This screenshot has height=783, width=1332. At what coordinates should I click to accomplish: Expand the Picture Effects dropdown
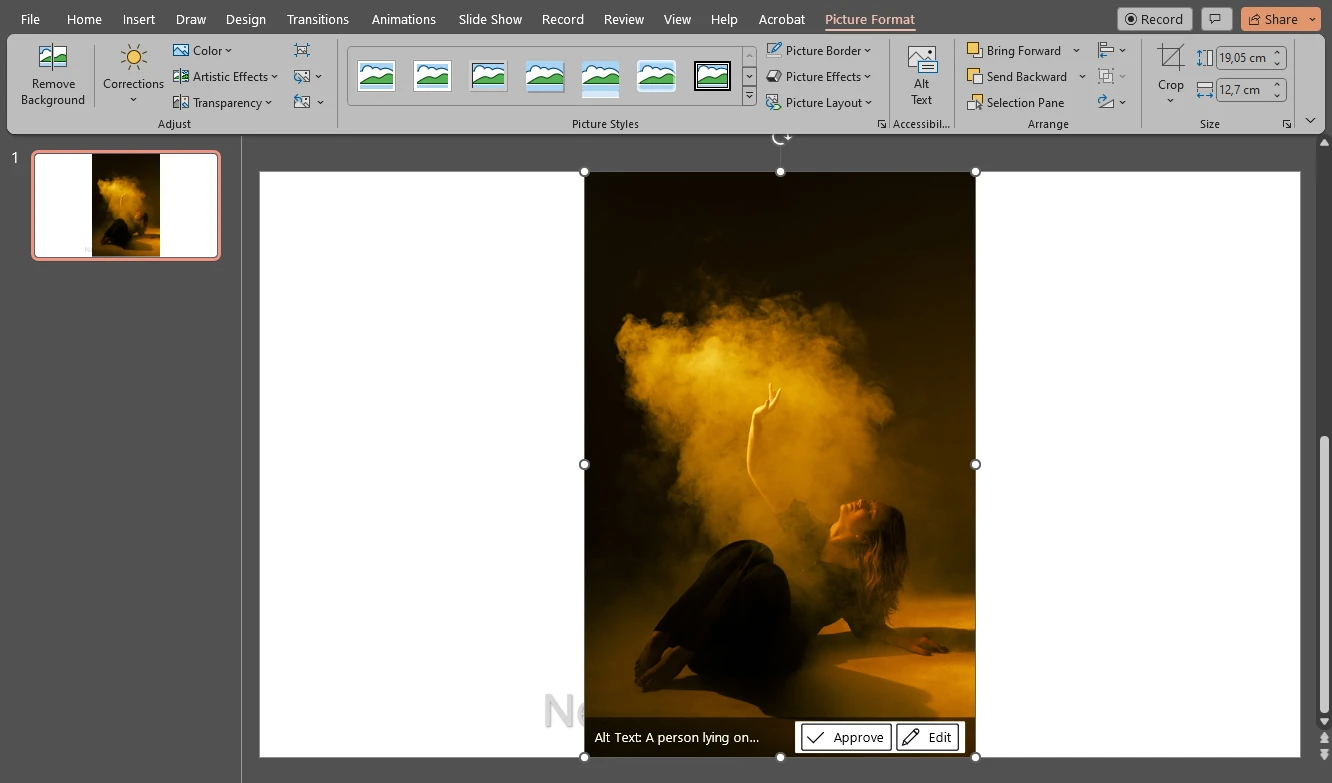coord(820,76)
